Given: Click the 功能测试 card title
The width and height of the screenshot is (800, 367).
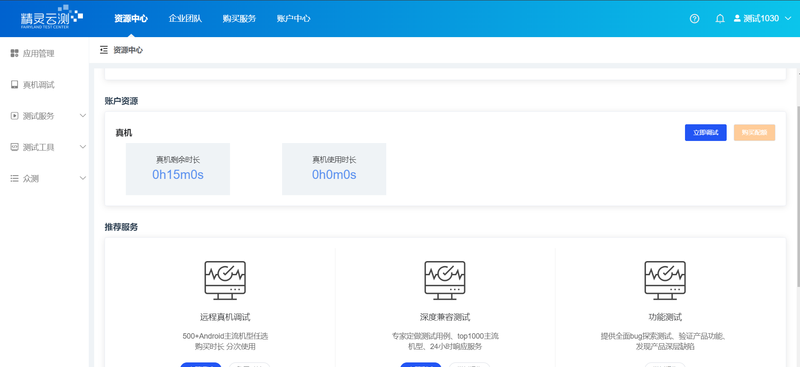Looking at the screenshot, I should 665,317.
